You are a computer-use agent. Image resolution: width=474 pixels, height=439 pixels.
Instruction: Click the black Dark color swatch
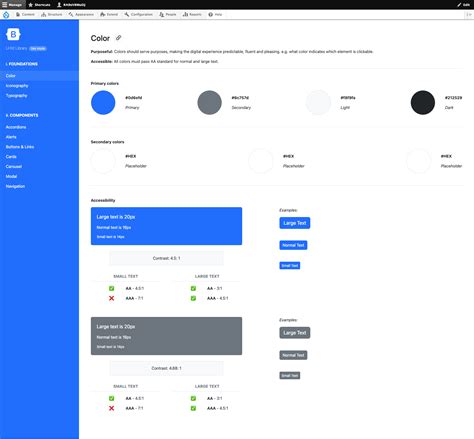click(x=423, y=102)
